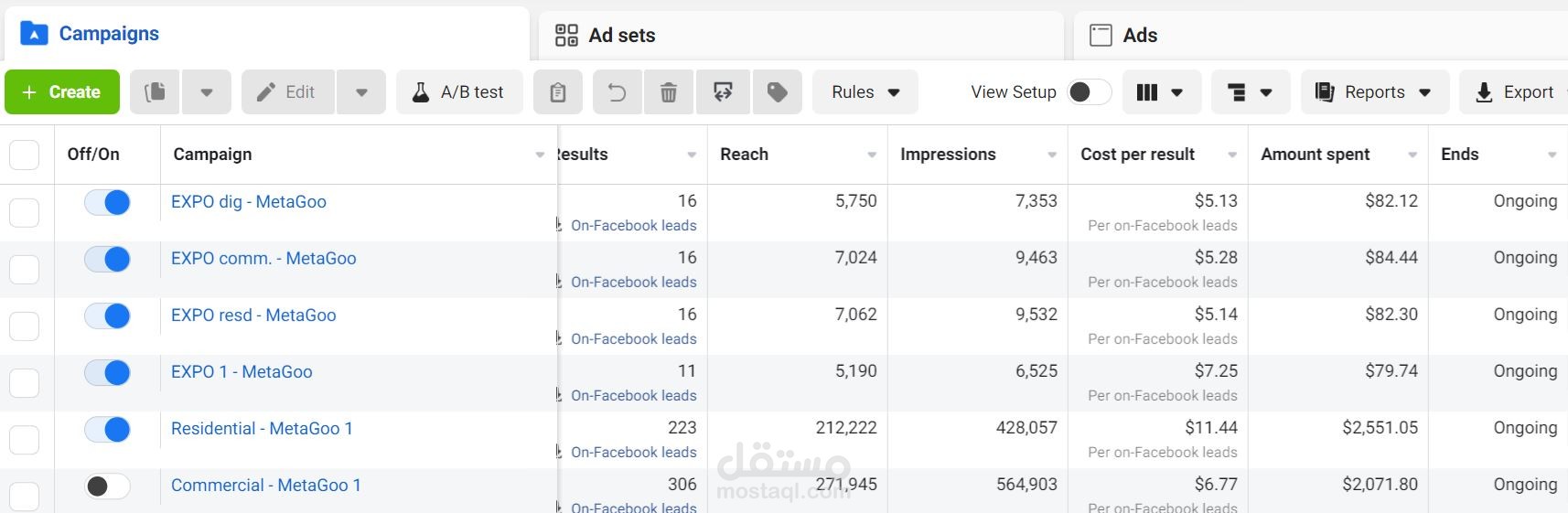Click On-Facebook leads under EXPO dig results
This screenshot has width=1568, height=513.
[634, 226]
